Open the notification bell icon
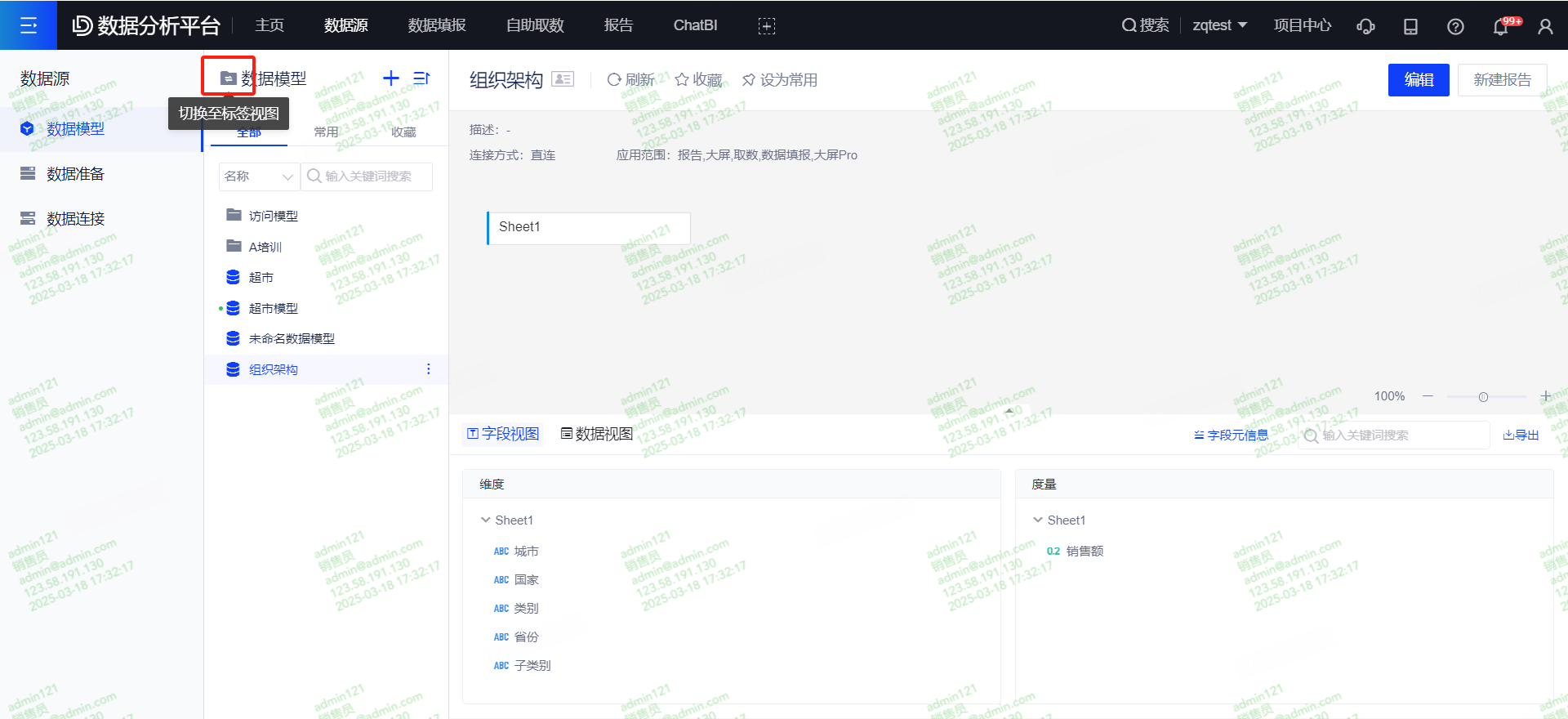Image resolution: width=1568 pixels, height=719 pixels. 1500,26
